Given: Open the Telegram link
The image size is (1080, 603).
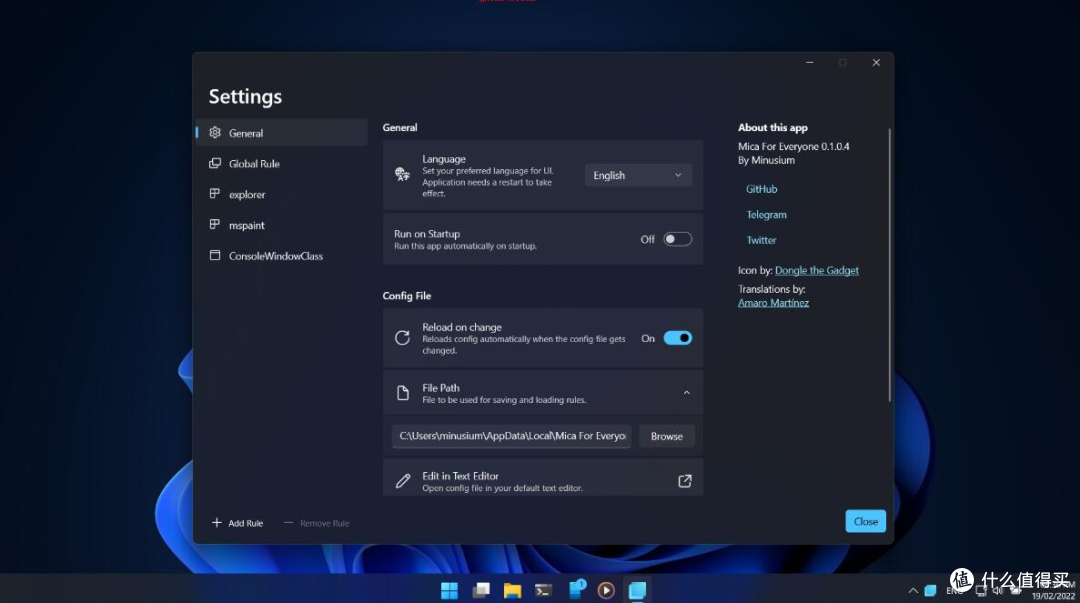Looking at the screenshot, I should pyautogui.click(x=766, y=215).
